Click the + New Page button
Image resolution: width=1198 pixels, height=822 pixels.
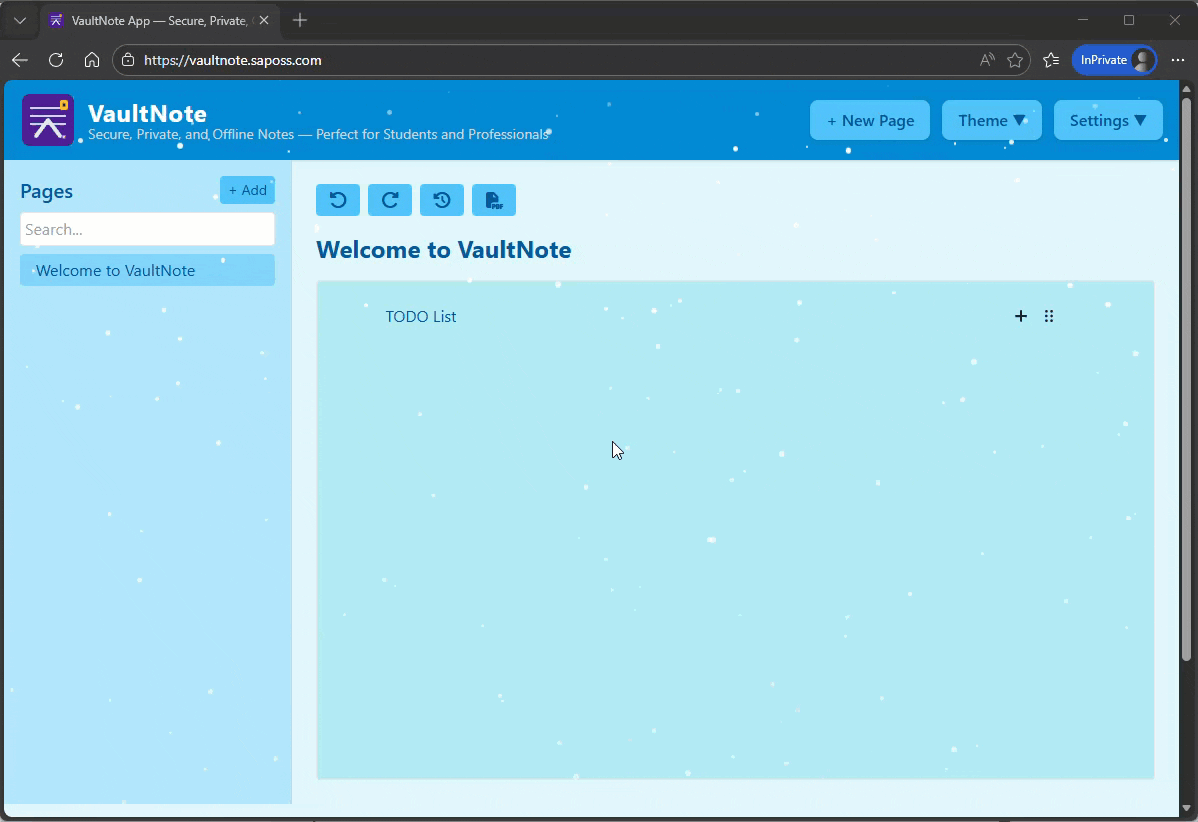tap(870, 120)
